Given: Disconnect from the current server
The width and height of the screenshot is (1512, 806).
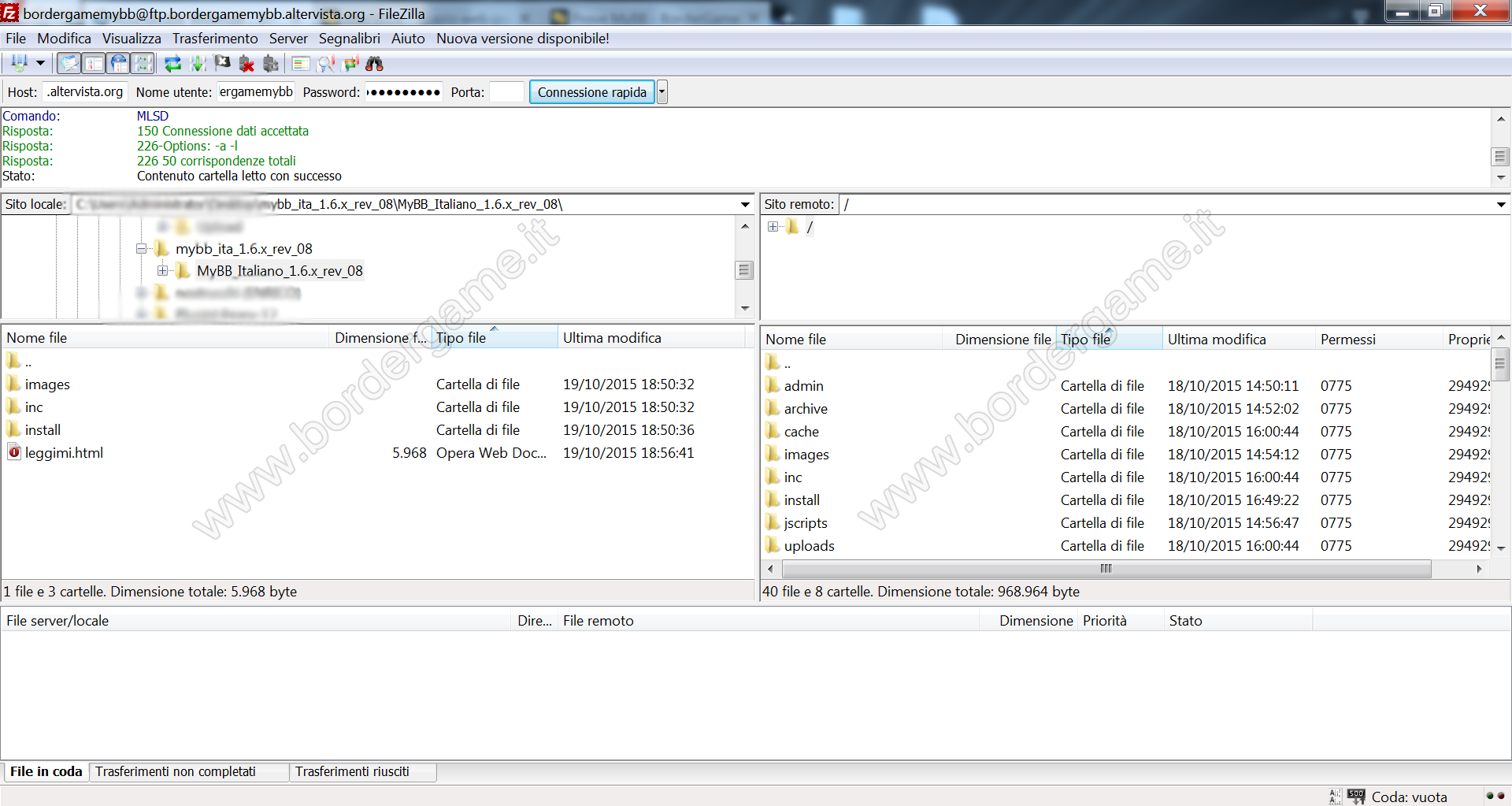Looking at the screenshot, I should [246, 63].
